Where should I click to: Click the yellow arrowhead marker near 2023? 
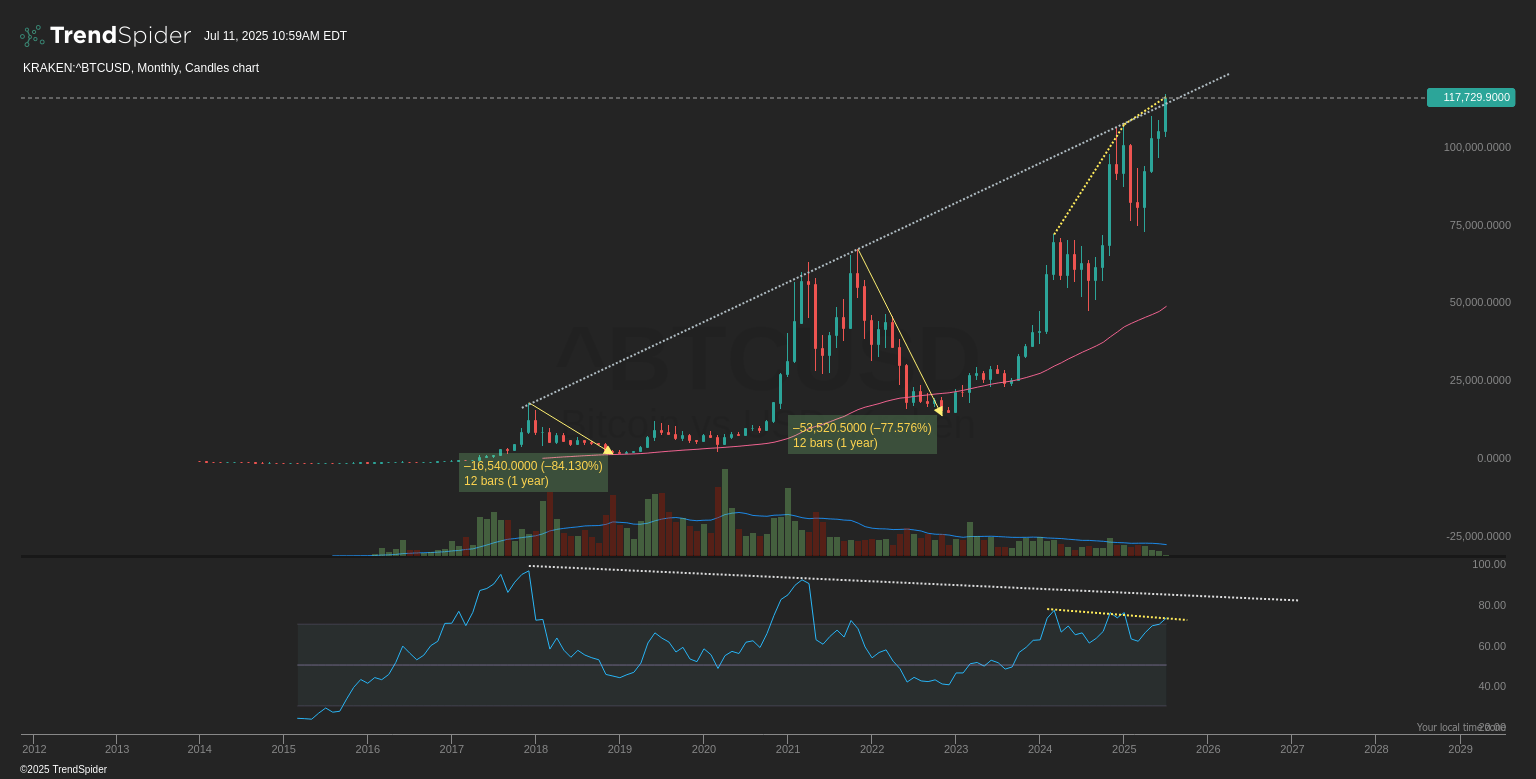point(940,410)
